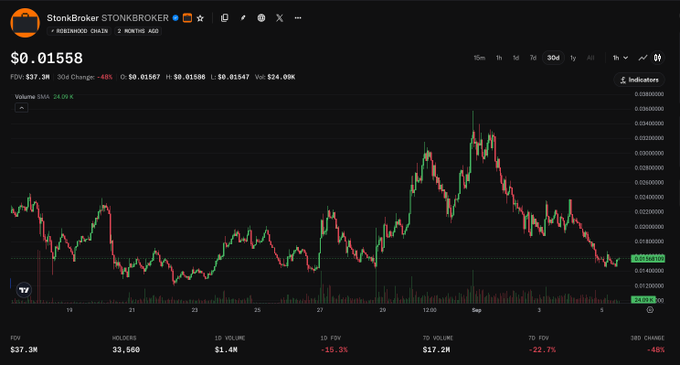This screenshot has height=365, width=680.
Task: Click the Vol $24.09K value
Action: (281, 77)
